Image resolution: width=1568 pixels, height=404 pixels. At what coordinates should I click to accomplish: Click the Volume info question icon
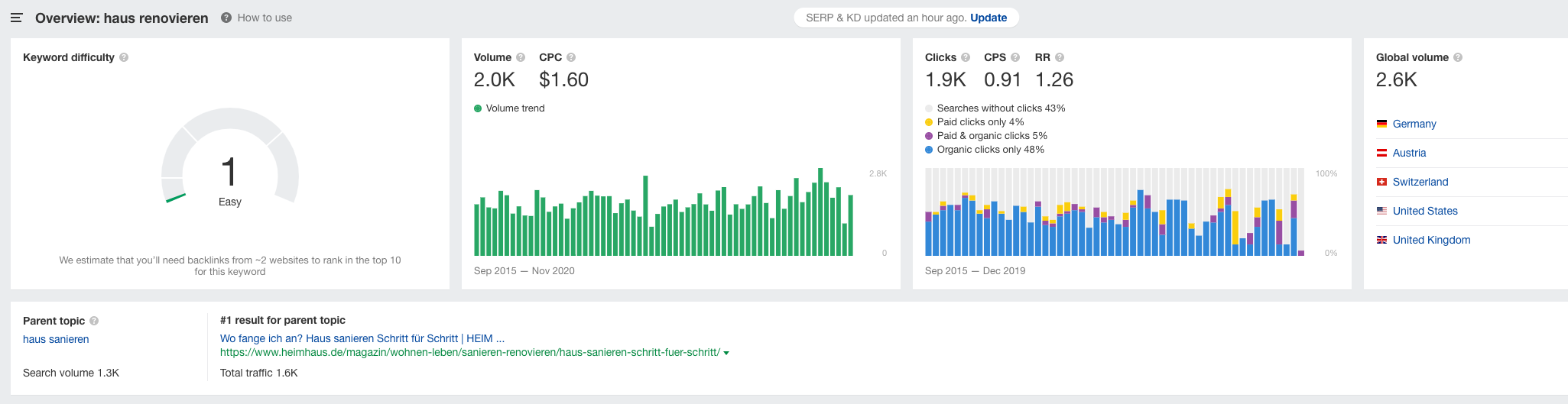point(521,57)
